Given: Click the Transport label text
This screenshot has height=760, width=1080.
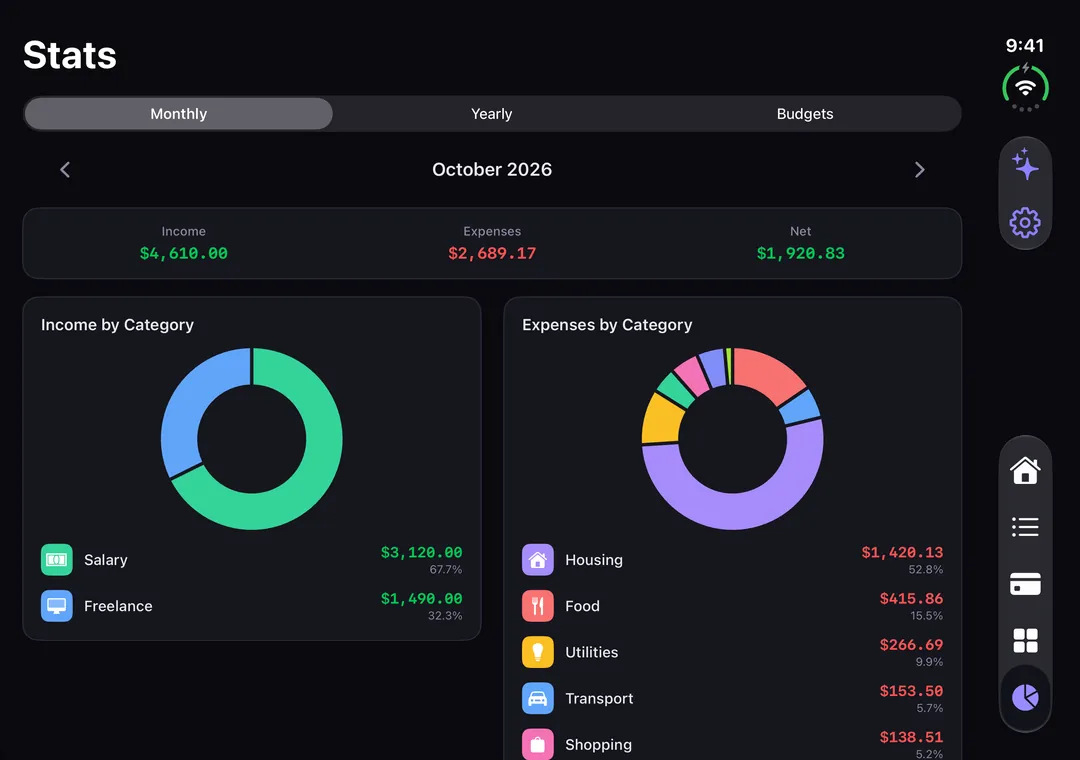Looking at the screenshot, I should click(599, 699).
